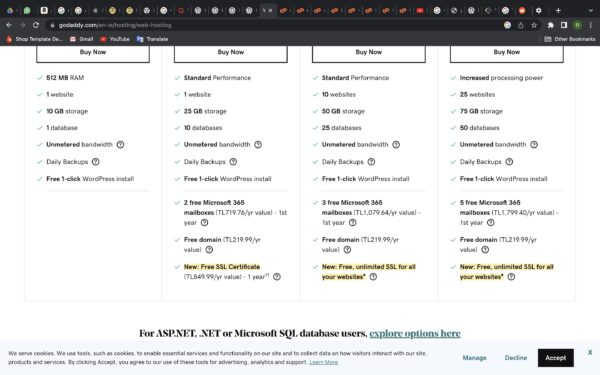Click help icon next to Free domain in fourth plan
This screenshot has width=600, height=375.
[x=485, y=250]
